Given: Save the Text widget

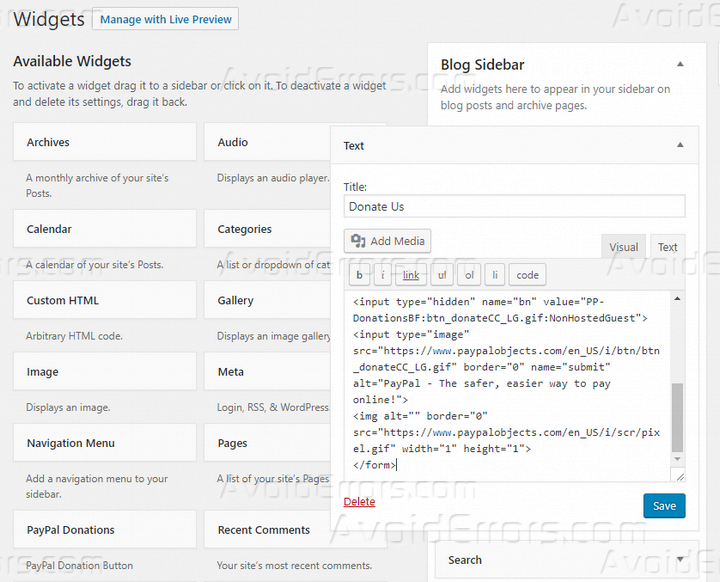Looking at the screenshot, I should tap(664, 506).
